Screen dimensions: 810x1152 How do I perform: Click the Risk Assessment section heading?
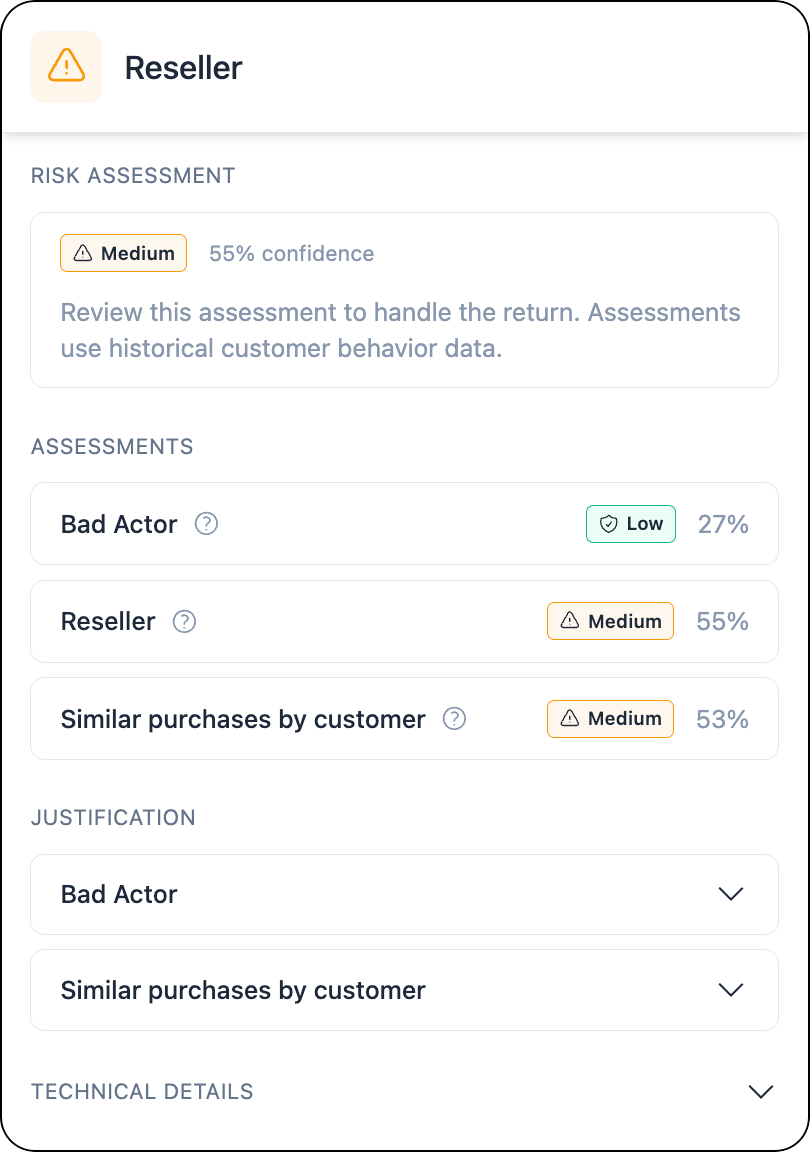[x=133, y=175]
